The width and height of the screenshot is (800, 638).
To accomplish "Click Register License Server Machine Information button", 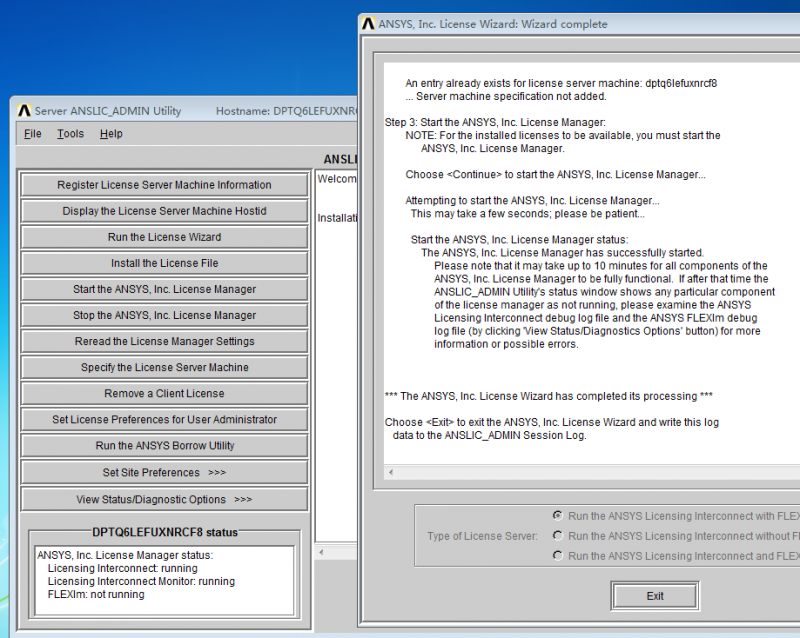I will (164, 185).
